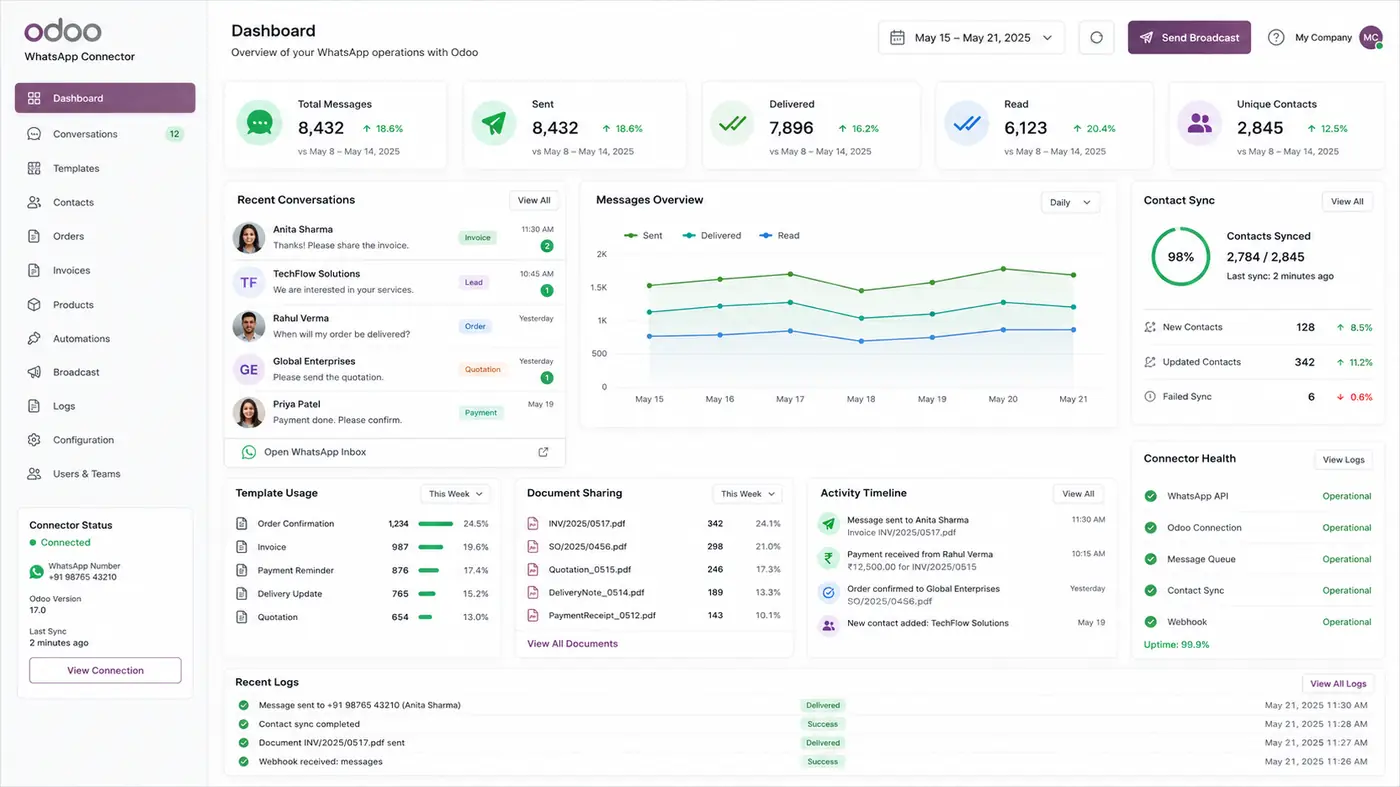Image resolution: width=1400 pixels, height=787 pixels.
Task: Go to Templates in sidebar
Action: coord(105,168)
